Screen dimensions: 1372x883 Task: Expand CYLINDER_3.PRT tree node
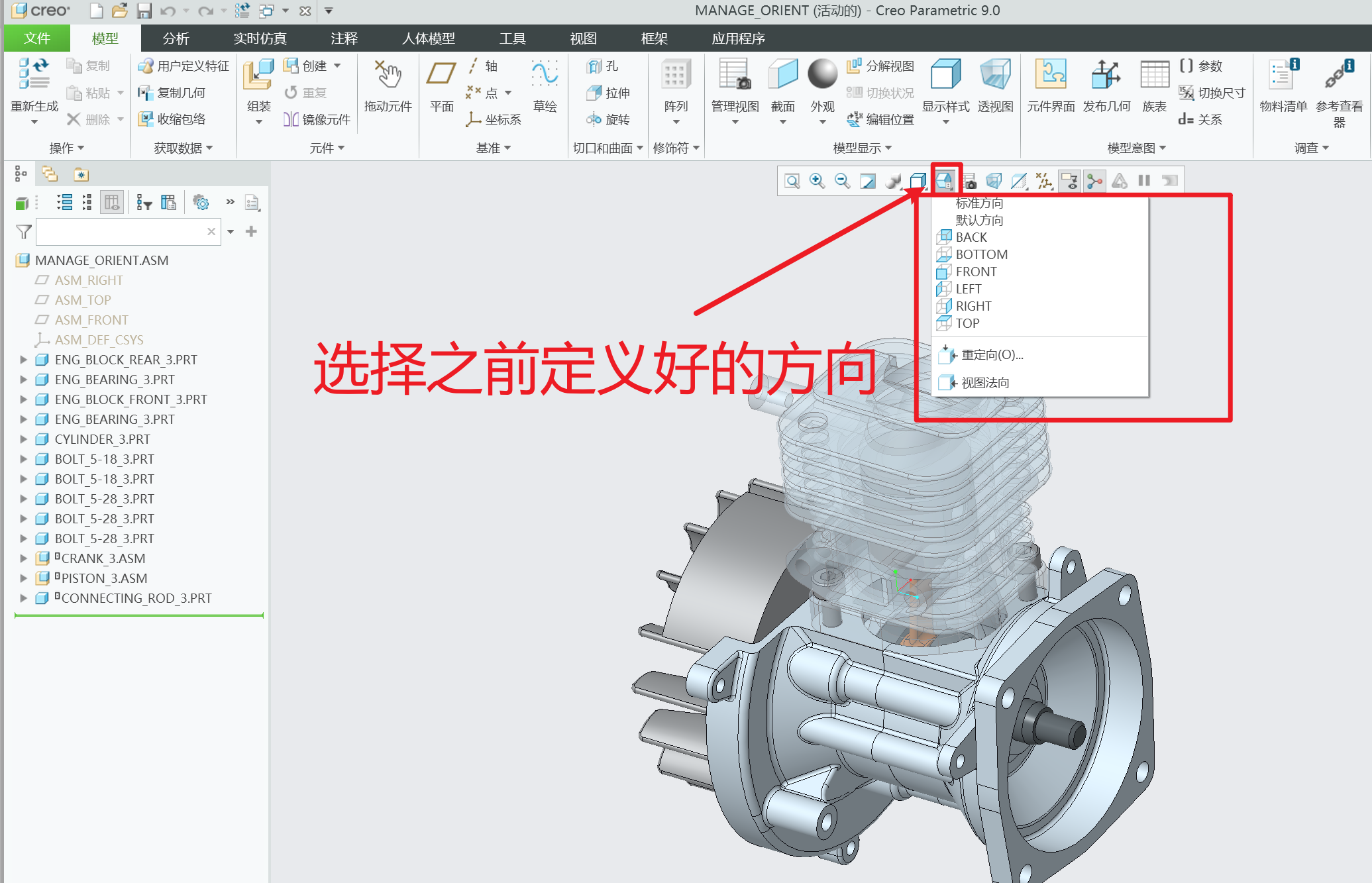(23, 439)
